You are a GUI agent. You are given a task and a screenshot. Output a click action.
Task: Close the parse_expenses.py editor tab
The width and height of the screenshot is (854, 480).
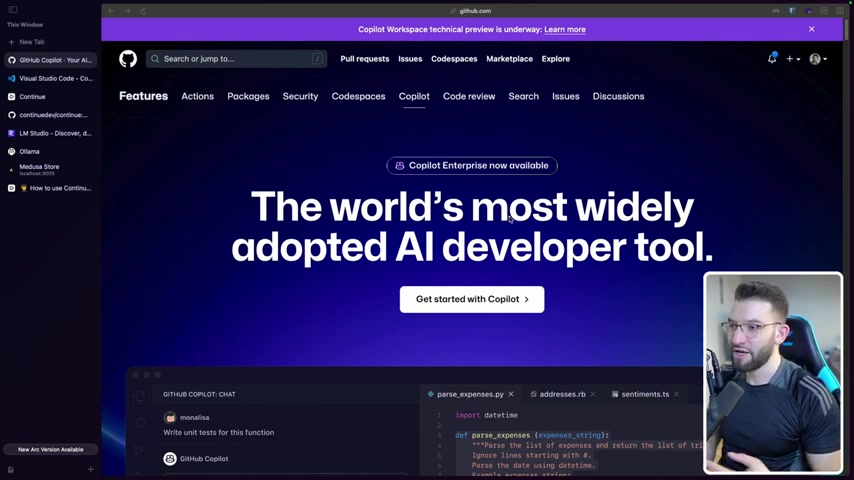(511, 394)
